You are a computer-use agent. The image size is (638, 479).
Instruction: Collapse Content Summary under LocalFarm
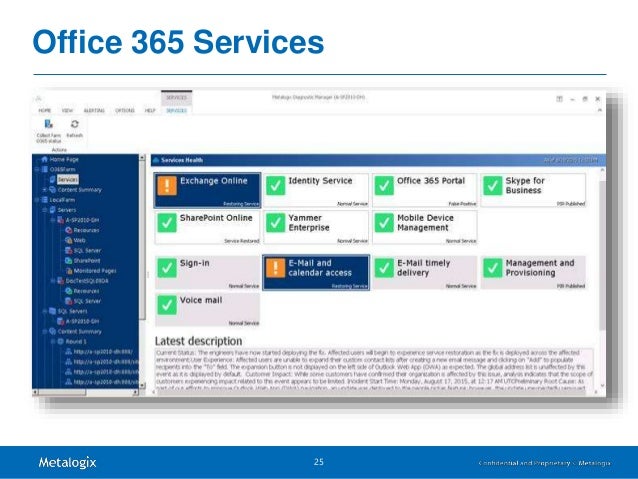pos(45,331)
